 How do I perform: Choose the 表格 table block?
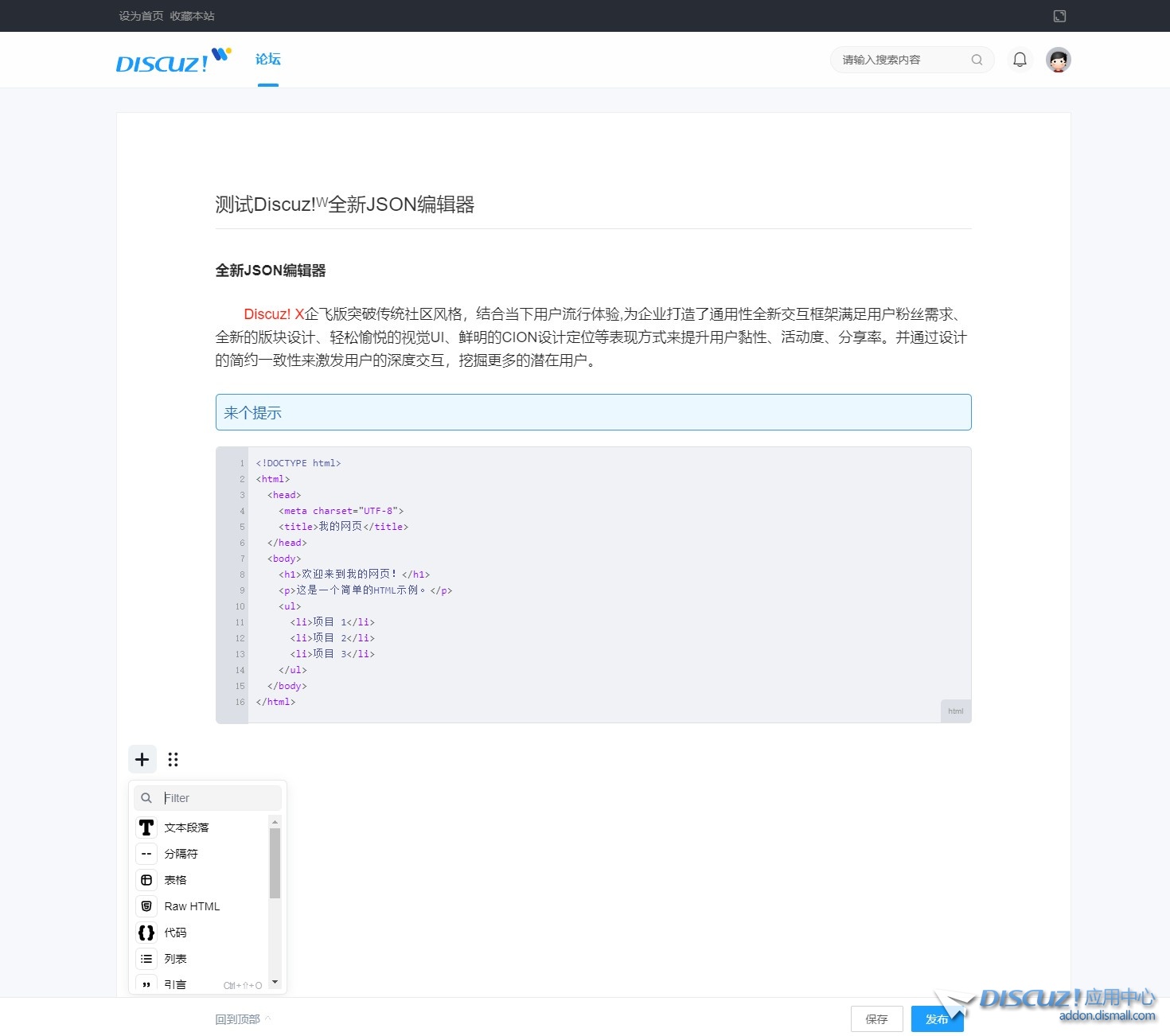click(176, 880)
